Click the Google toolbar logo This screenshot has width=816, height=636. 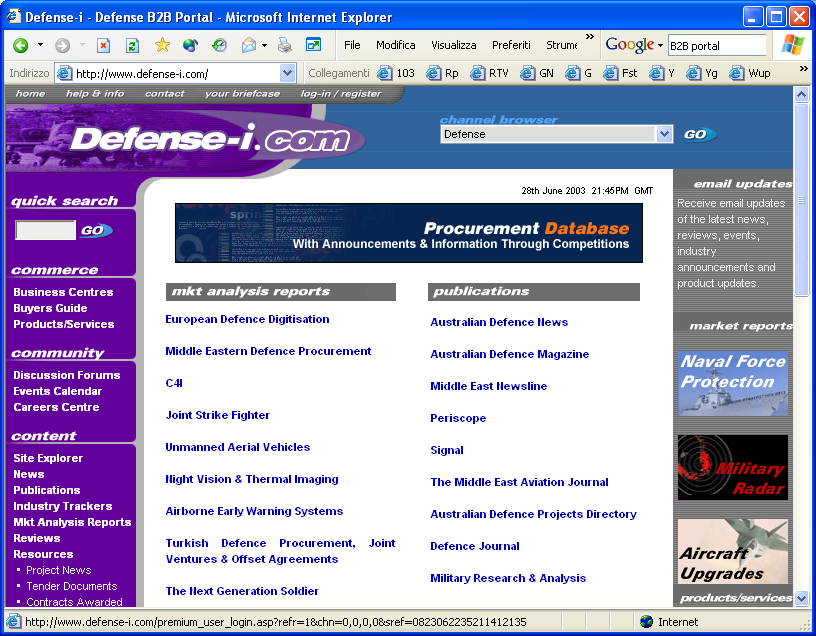630,45
